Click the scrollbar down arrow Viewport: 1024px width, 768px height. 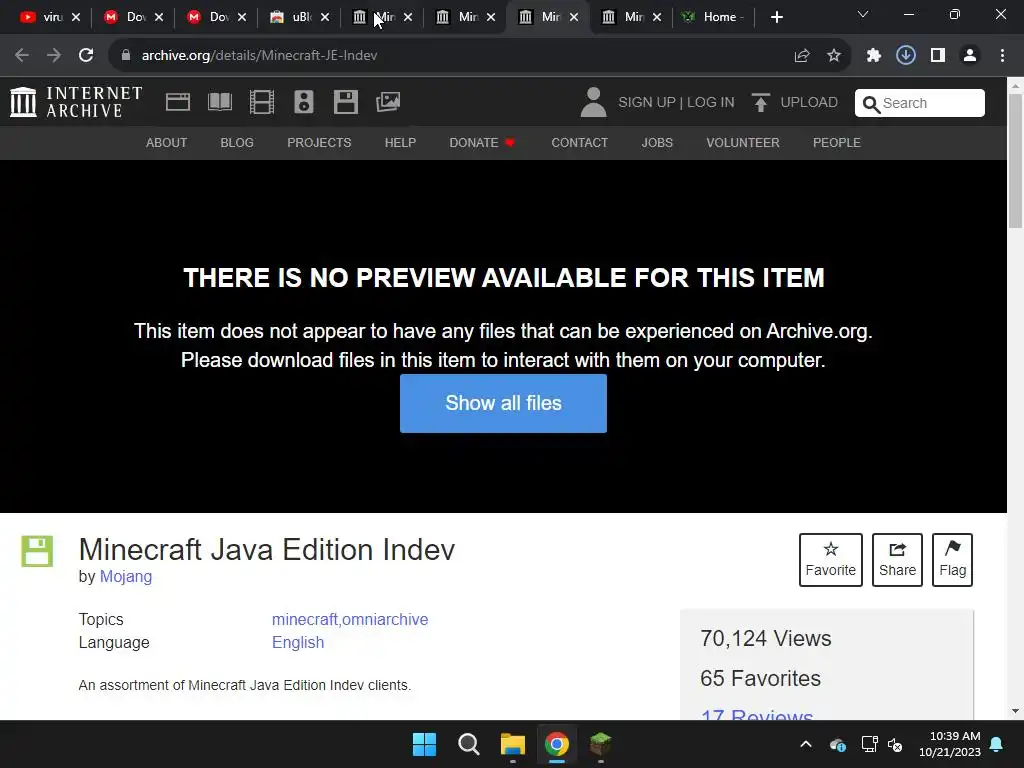click(1016, 711)
